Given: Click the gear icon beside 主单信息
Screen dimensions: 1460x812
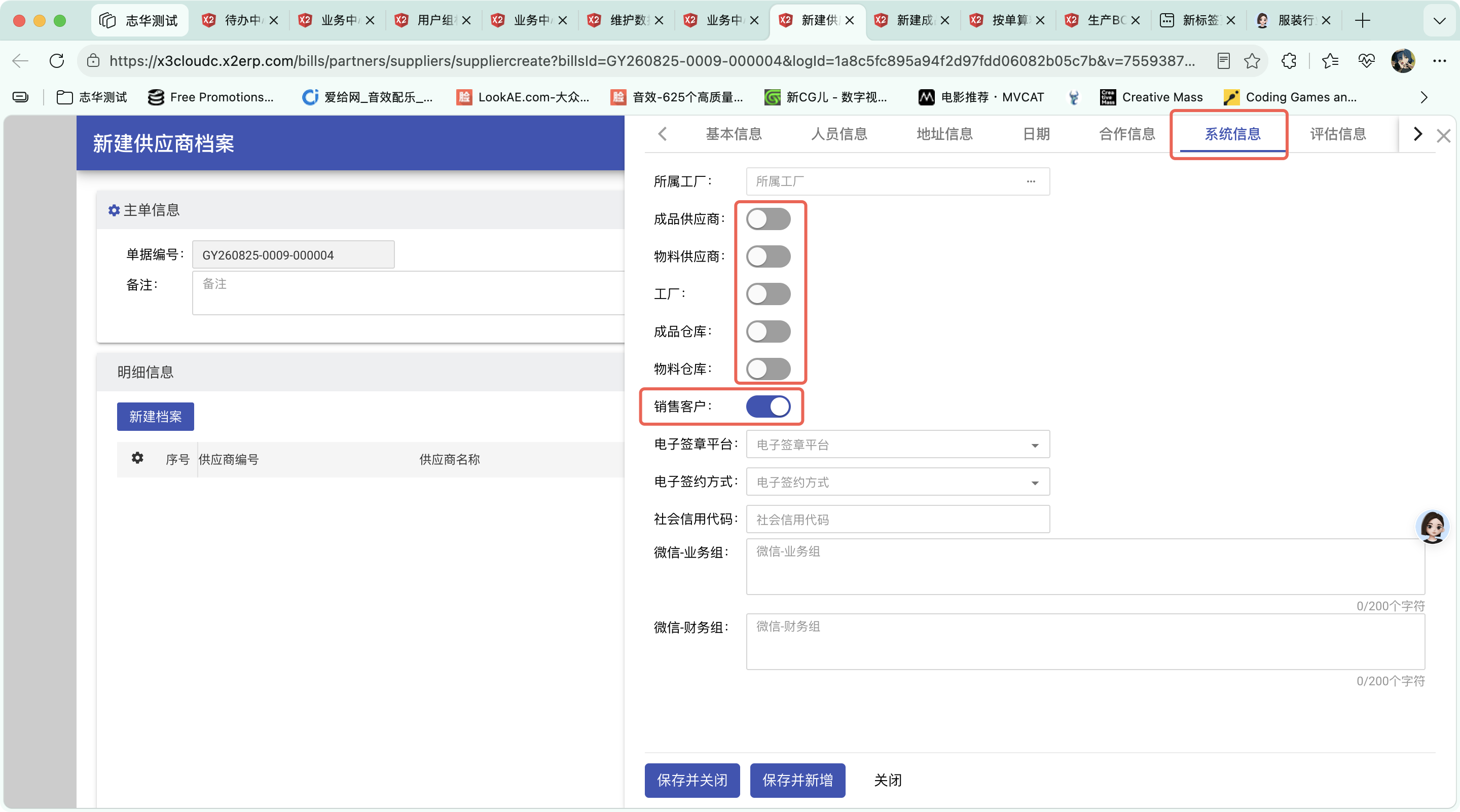Looking at the screenshot, I should click(x=114, y=210).
